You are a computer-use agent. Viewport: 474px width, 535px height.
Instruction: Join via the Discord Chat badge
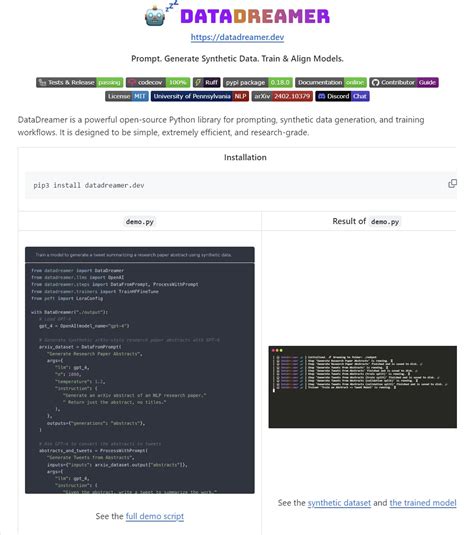coord(342,96)
